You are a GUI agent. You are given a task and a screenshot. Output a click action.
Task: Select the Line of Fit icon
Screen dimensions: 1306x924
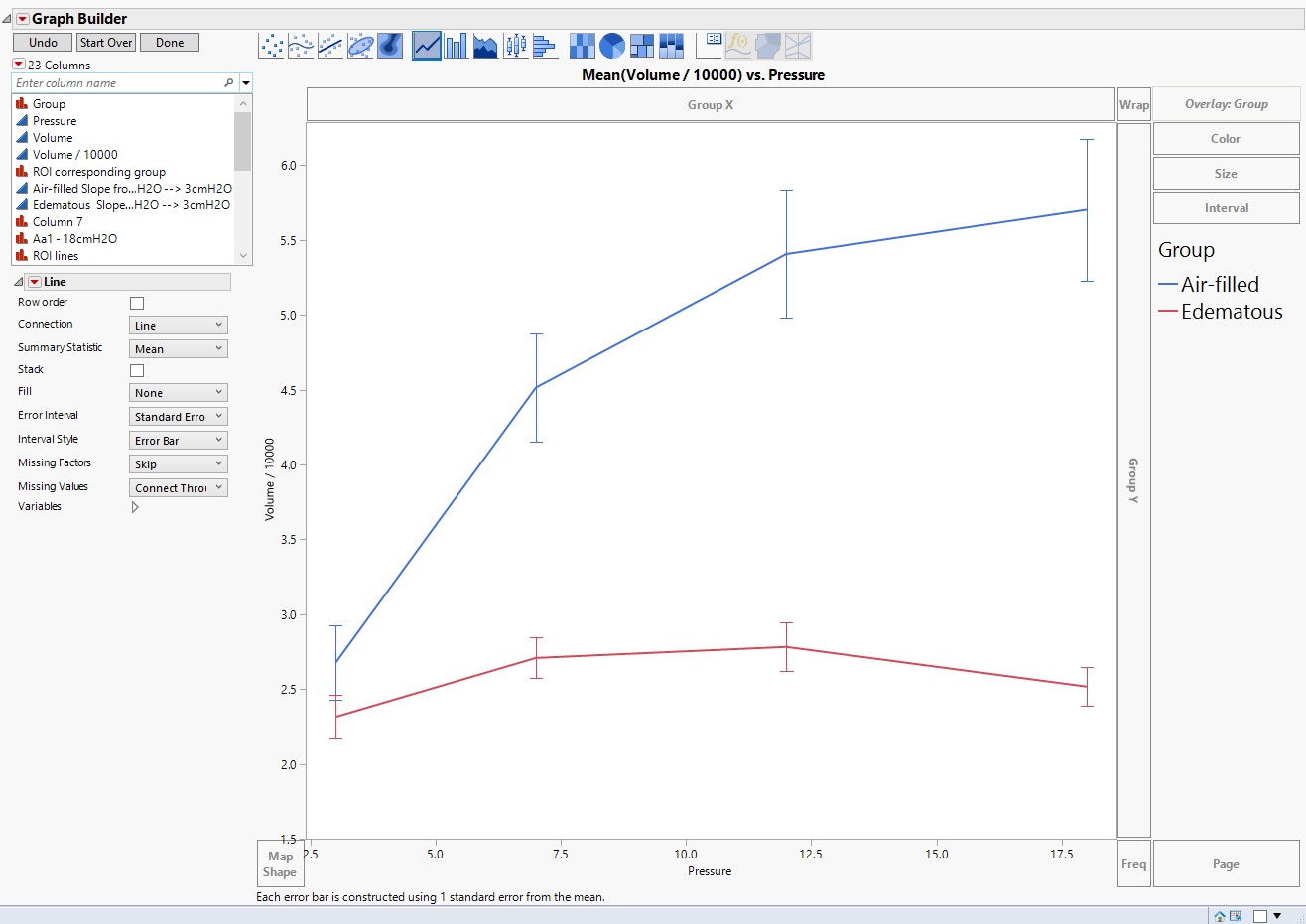(330, 46)
